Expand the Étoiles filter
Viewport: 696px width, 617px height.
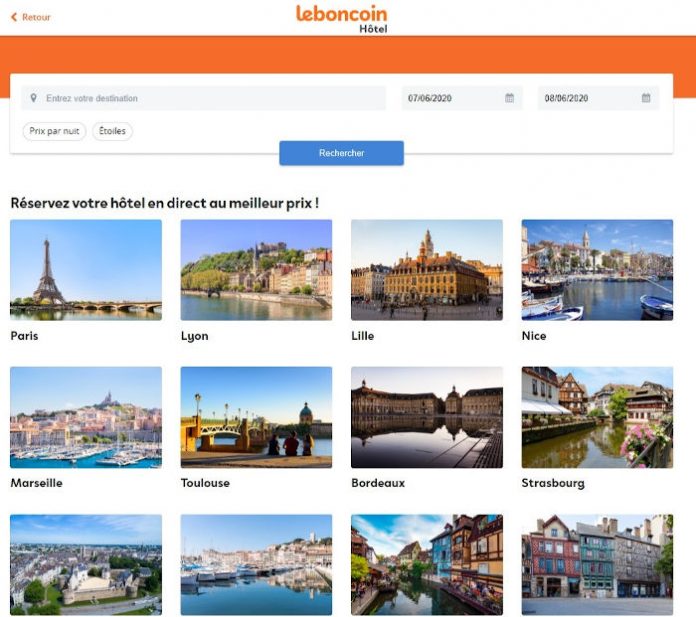coord(112,131)
